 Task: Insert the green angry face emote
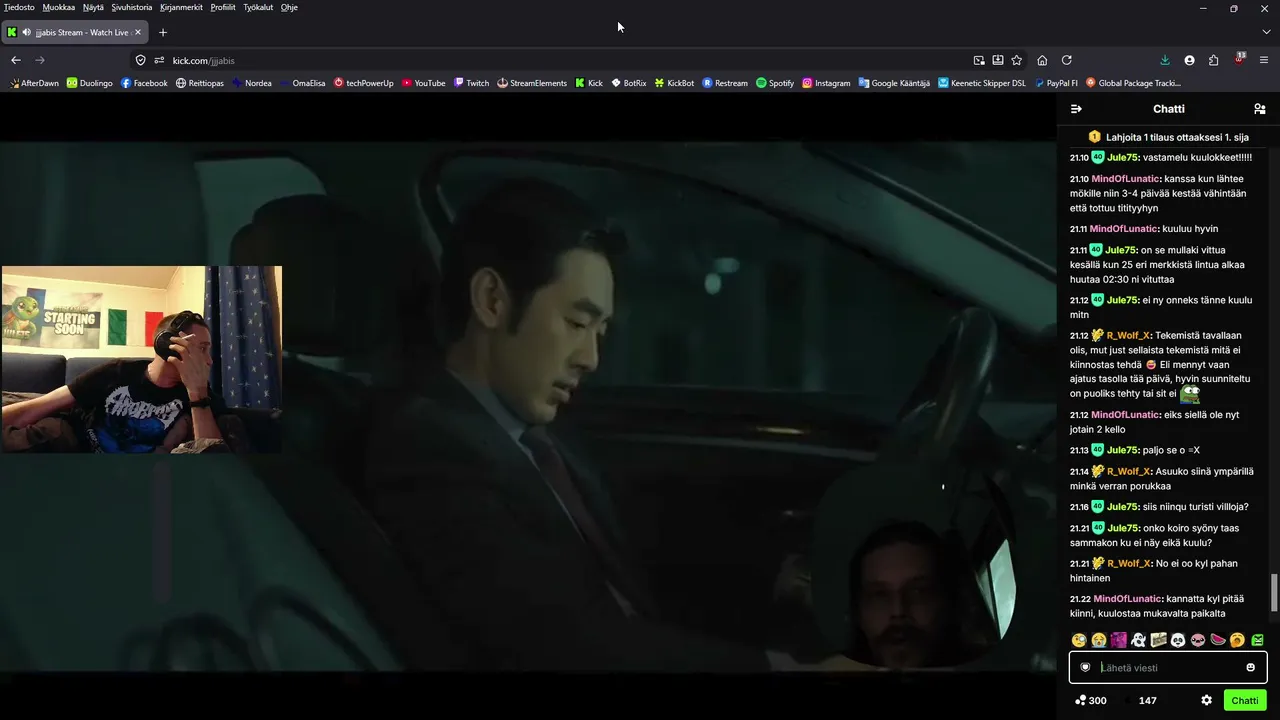pos(1257,640)
